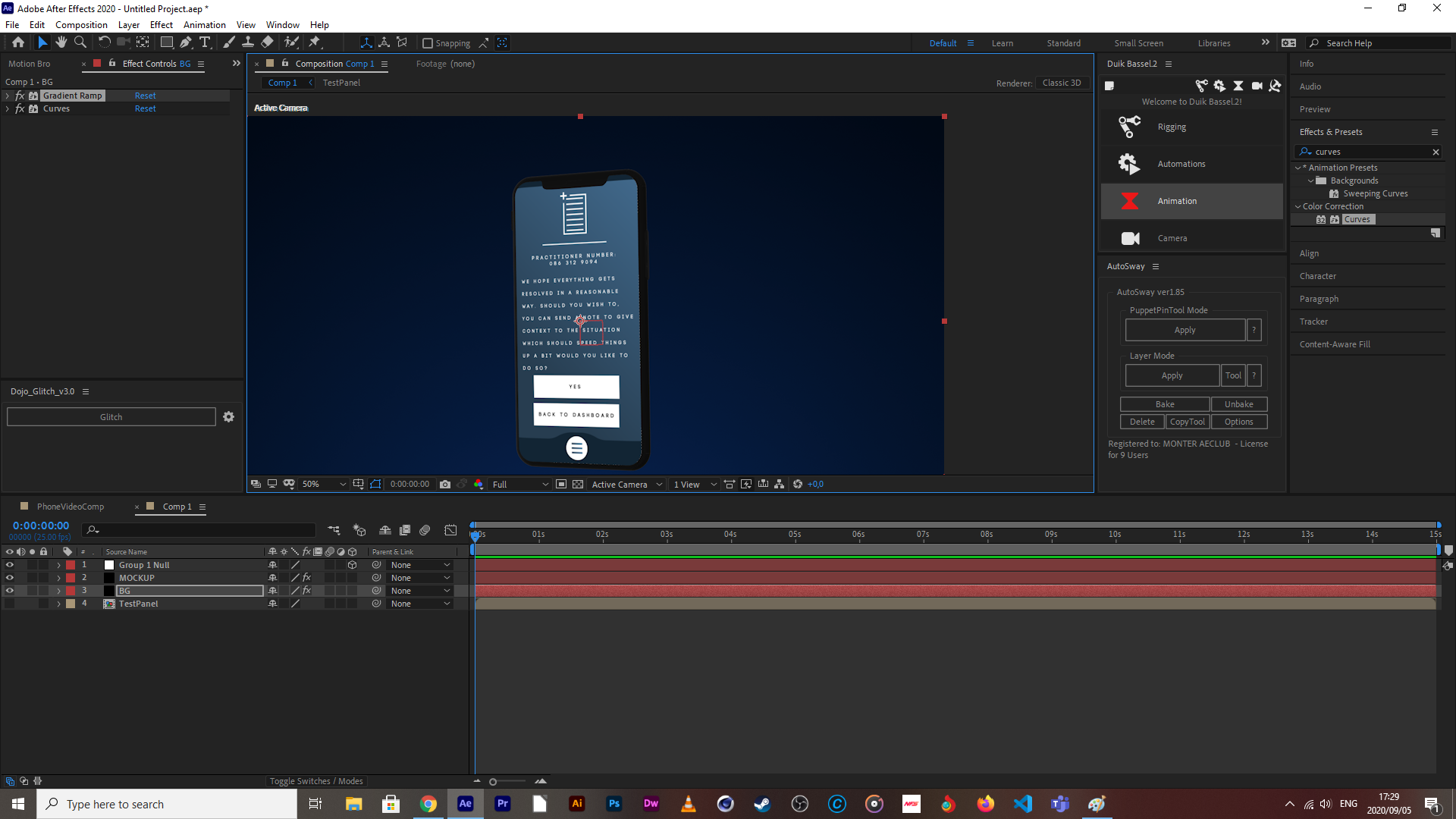Viewport: 1456px width, 819px height.
Task: Select the Puppet Pin tool
Action: pyautogui.click(x=315, y=42)
